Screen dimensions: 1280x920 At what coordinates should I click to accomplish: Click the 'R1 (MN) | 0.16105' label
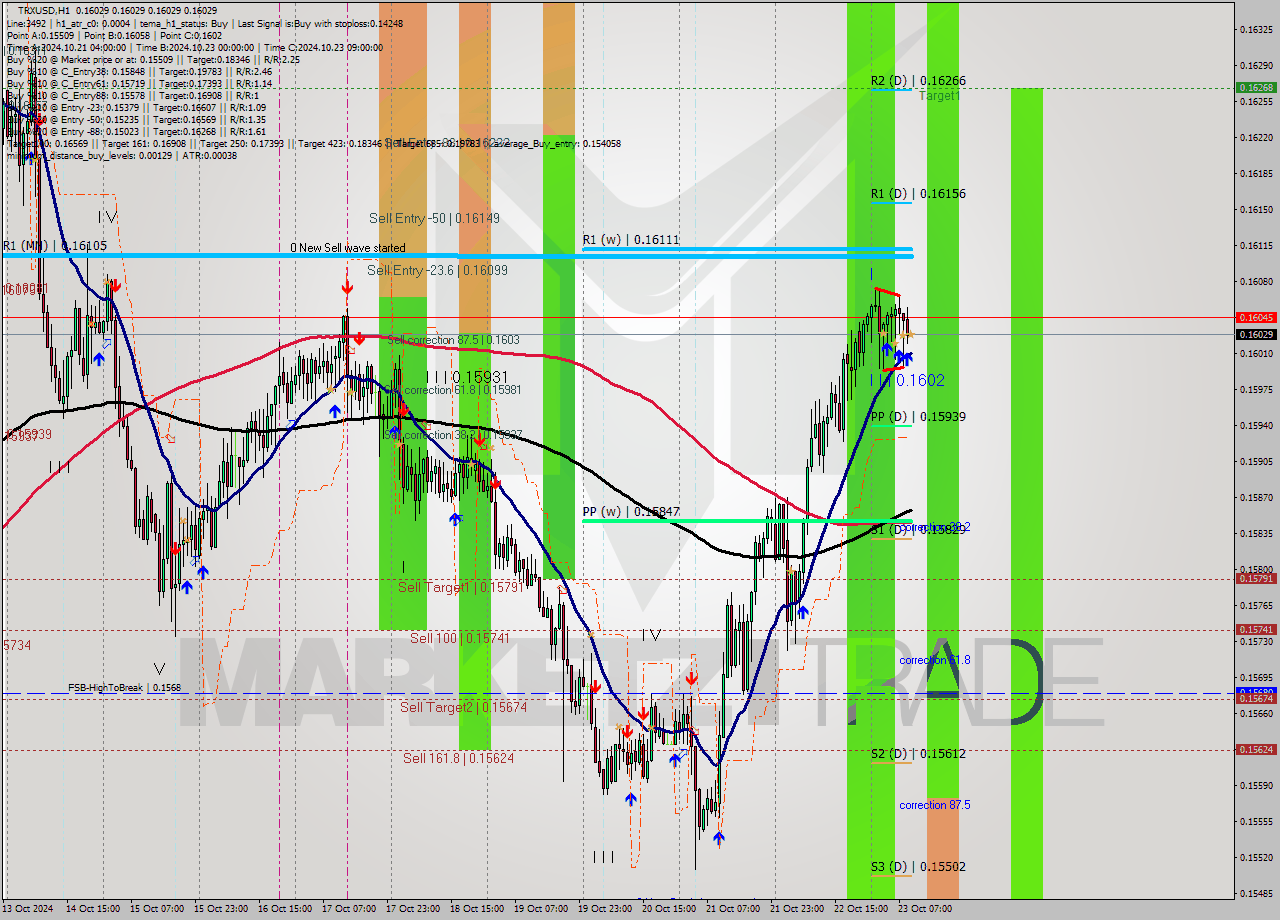(54, 246)
